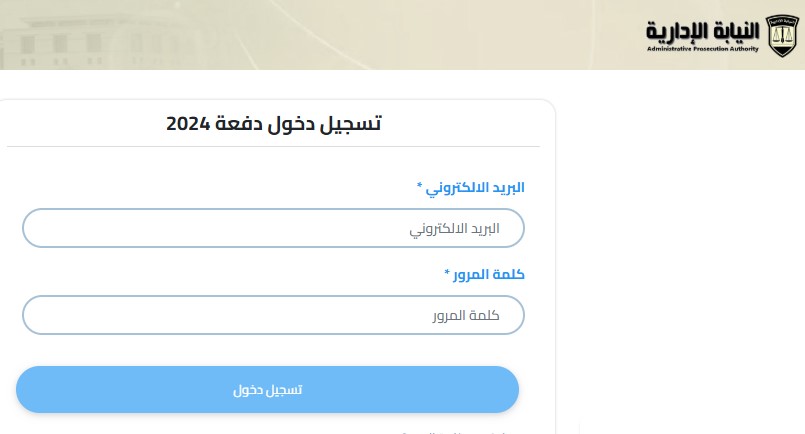Click the email field placeholder text
The image size is (805, 434).
(x=454, y=229)
